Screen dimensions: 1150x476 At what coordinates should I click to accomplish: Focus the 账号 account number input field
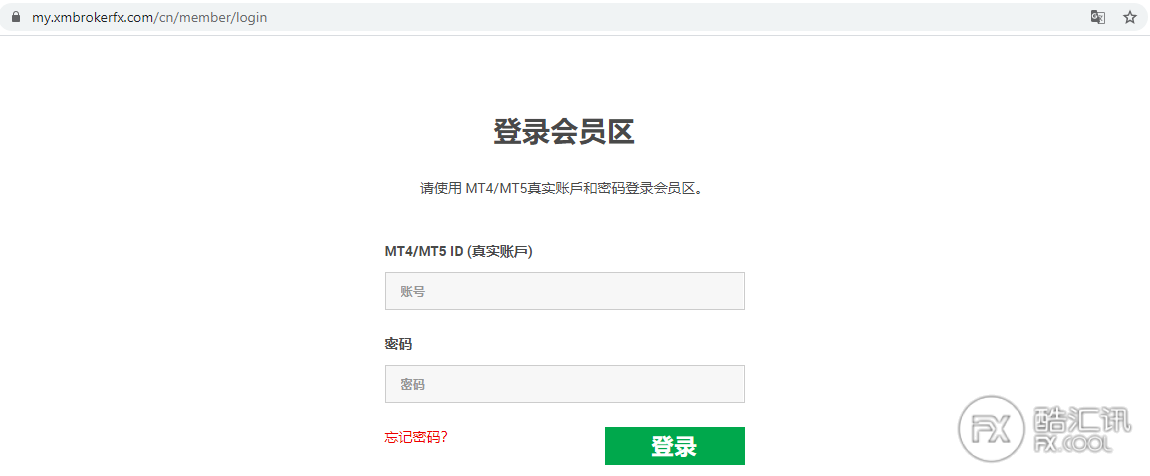tap(564, 291)
